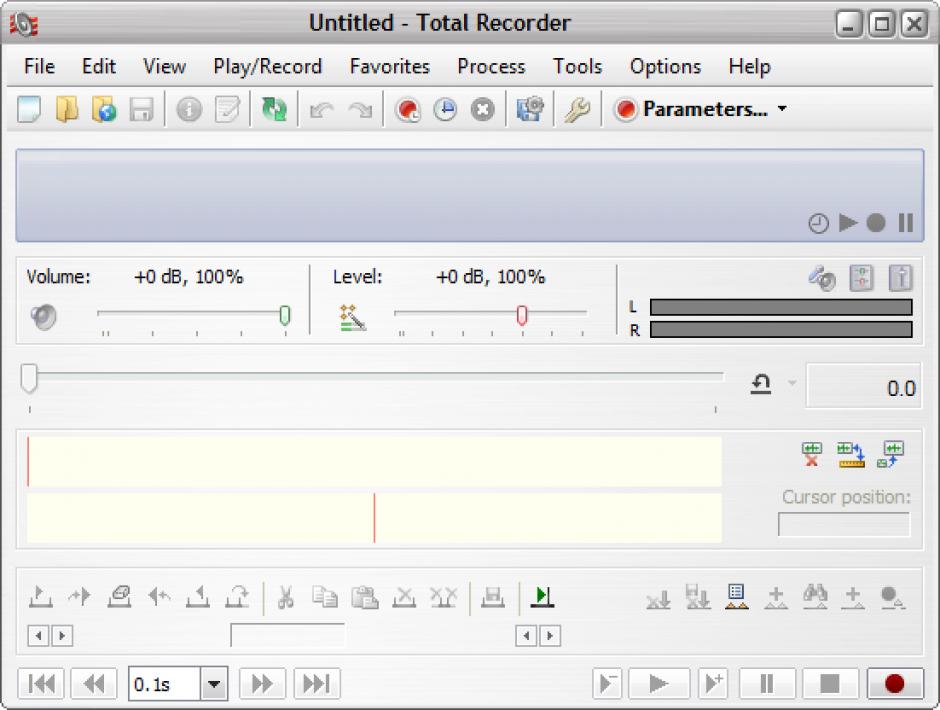Open the wrench settings icon
The width and height of the screenshot is (940, 710).
tap(577, 110)
